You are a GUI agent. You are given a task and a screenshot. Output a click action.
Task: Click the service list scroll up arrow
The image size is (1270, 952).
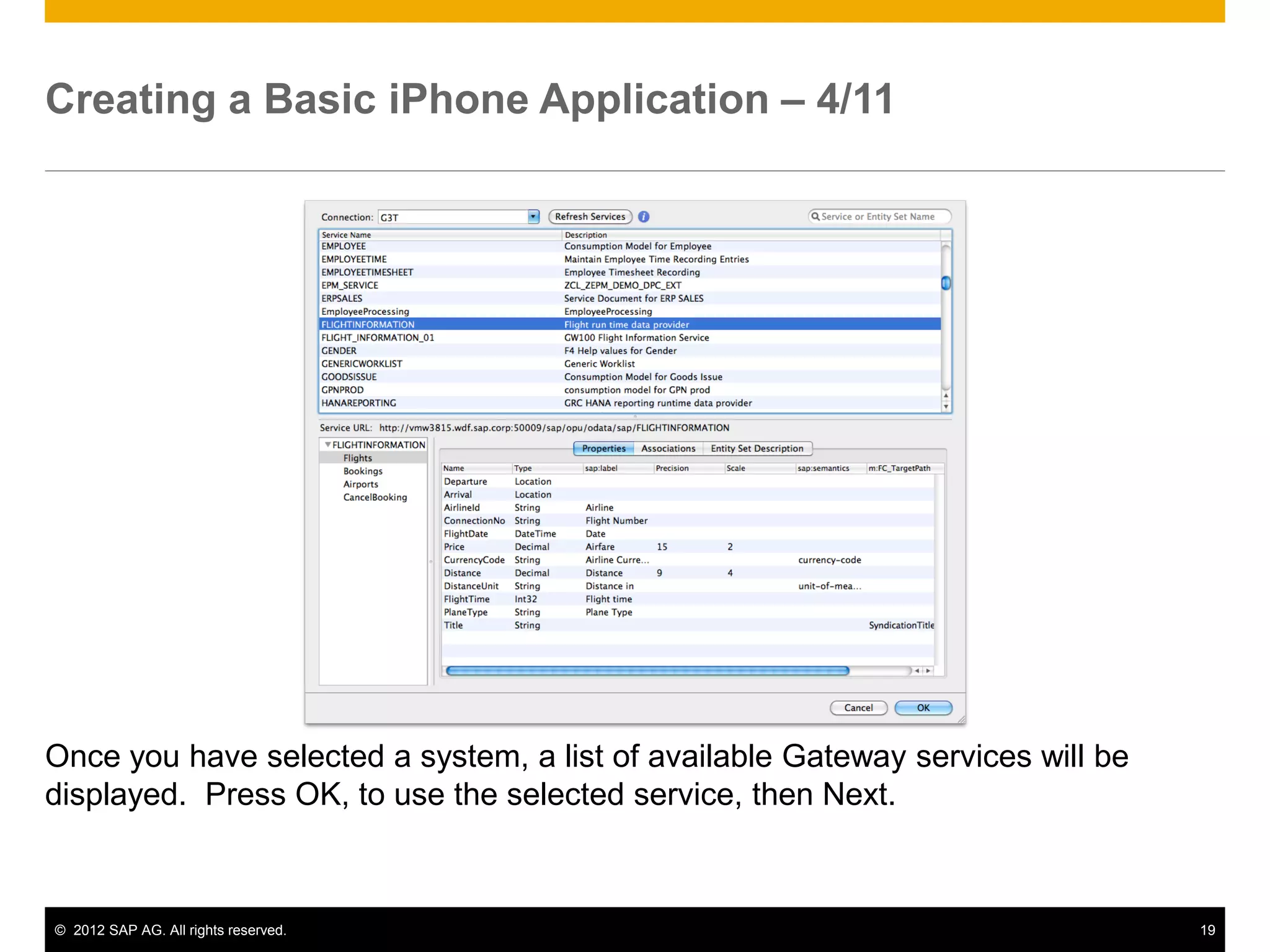coord(946,395)
